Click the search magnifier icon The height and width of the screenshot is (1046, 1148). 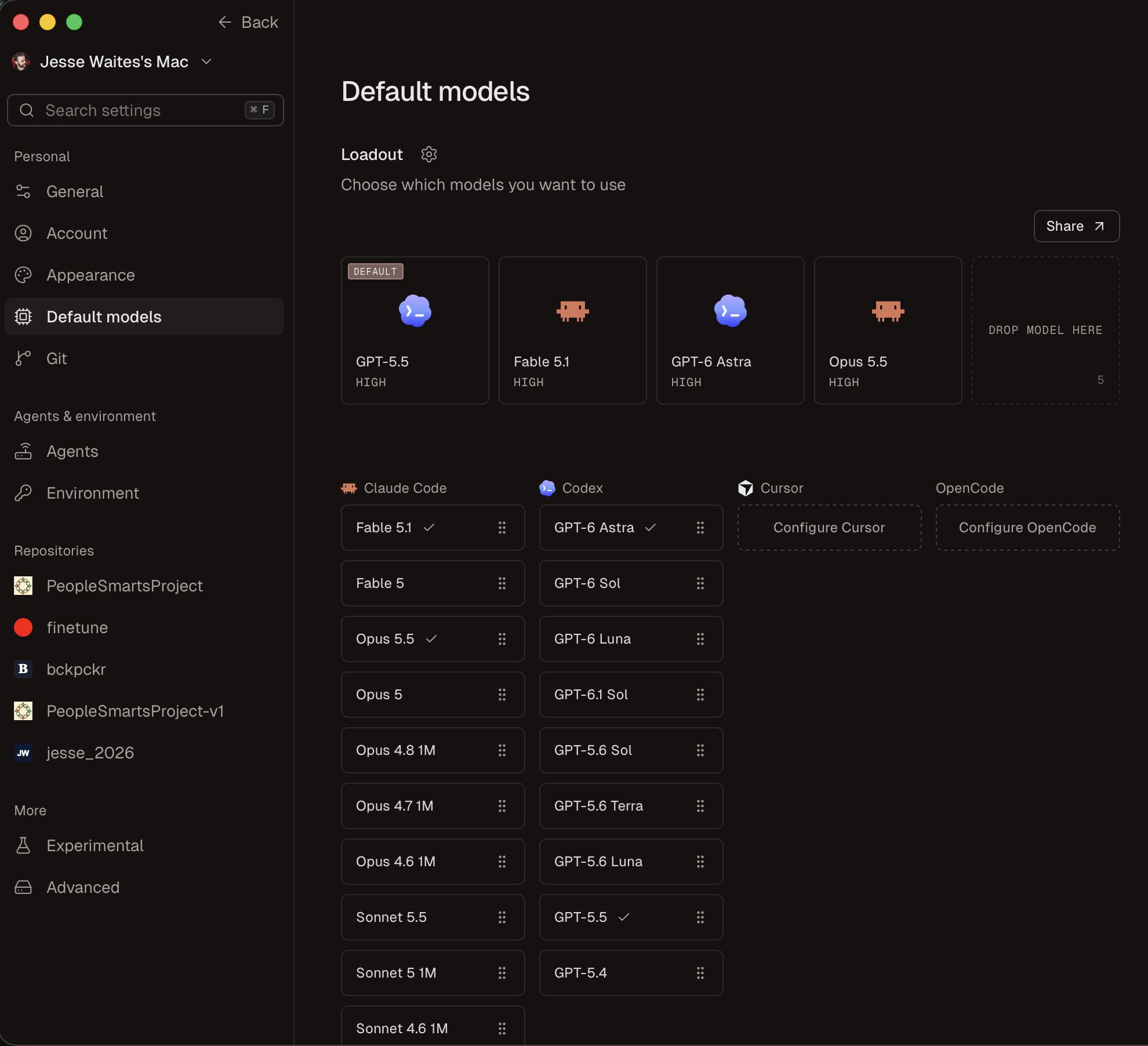coord(27,110)
